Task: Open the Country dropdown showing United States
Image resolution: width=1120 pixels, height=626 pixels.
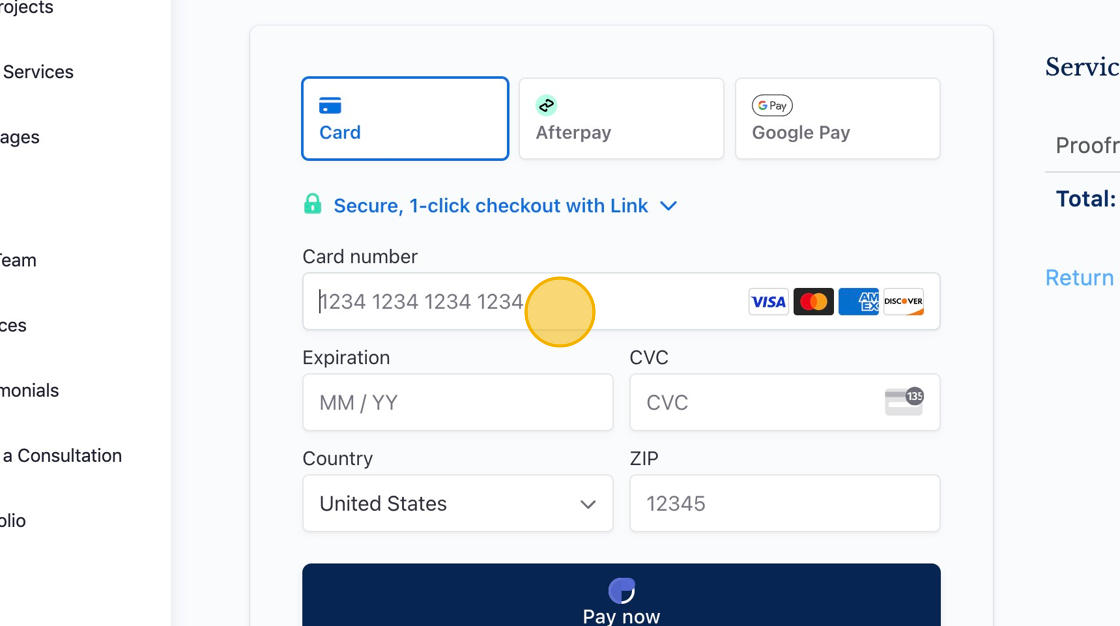Action: tap(458, 503)
